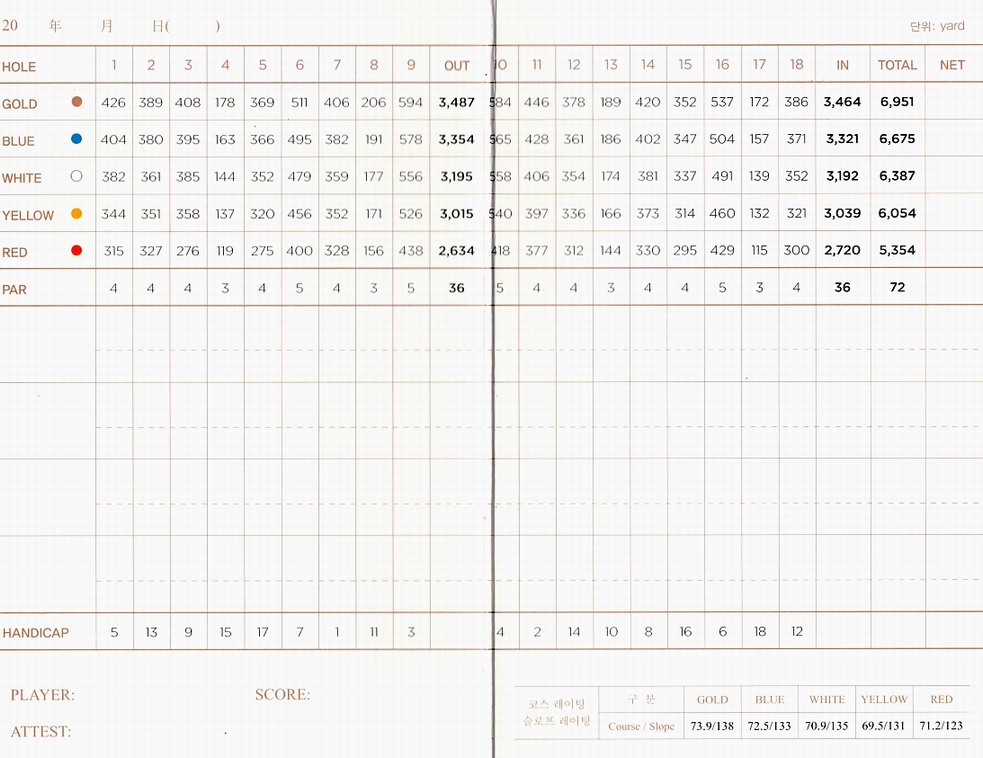
Task: Click the gold tee color dot
Action: coord(77,102)
